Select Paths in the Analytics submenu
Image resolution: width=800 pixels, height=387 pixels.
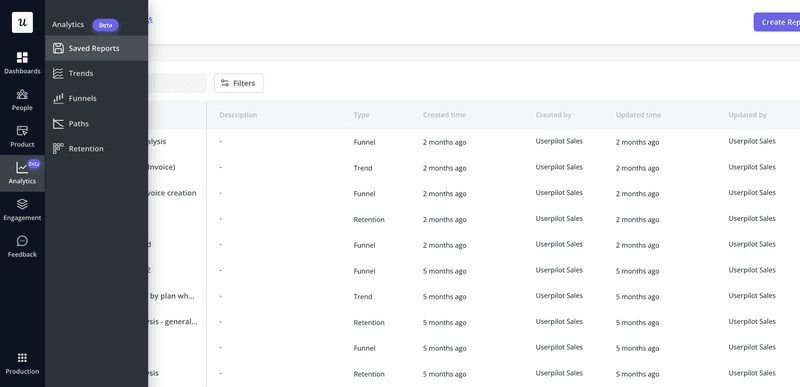coord(96,123)
